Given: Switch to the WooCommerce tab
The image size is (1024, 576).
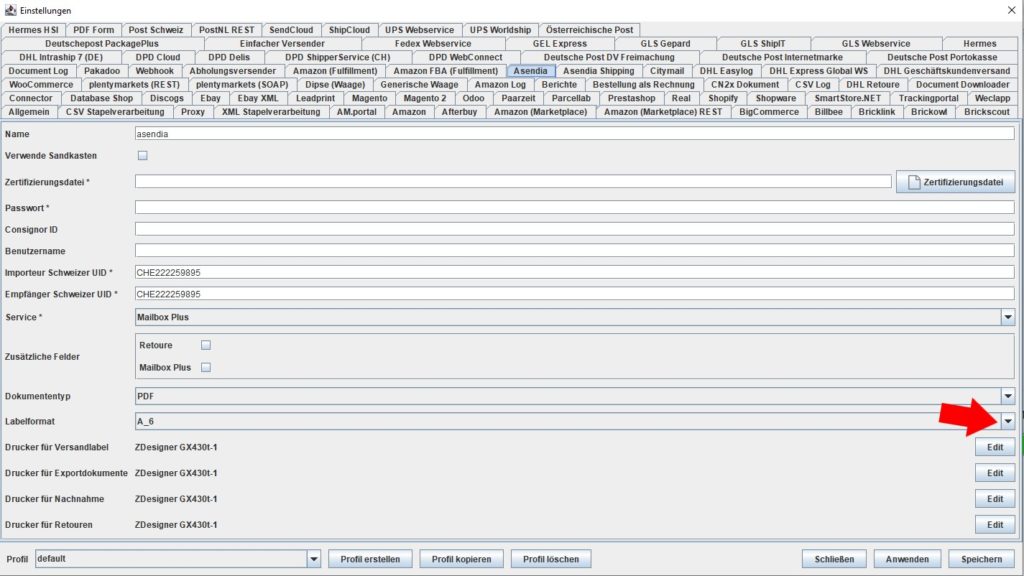Looking at the screenshot, I should point(41,84).
